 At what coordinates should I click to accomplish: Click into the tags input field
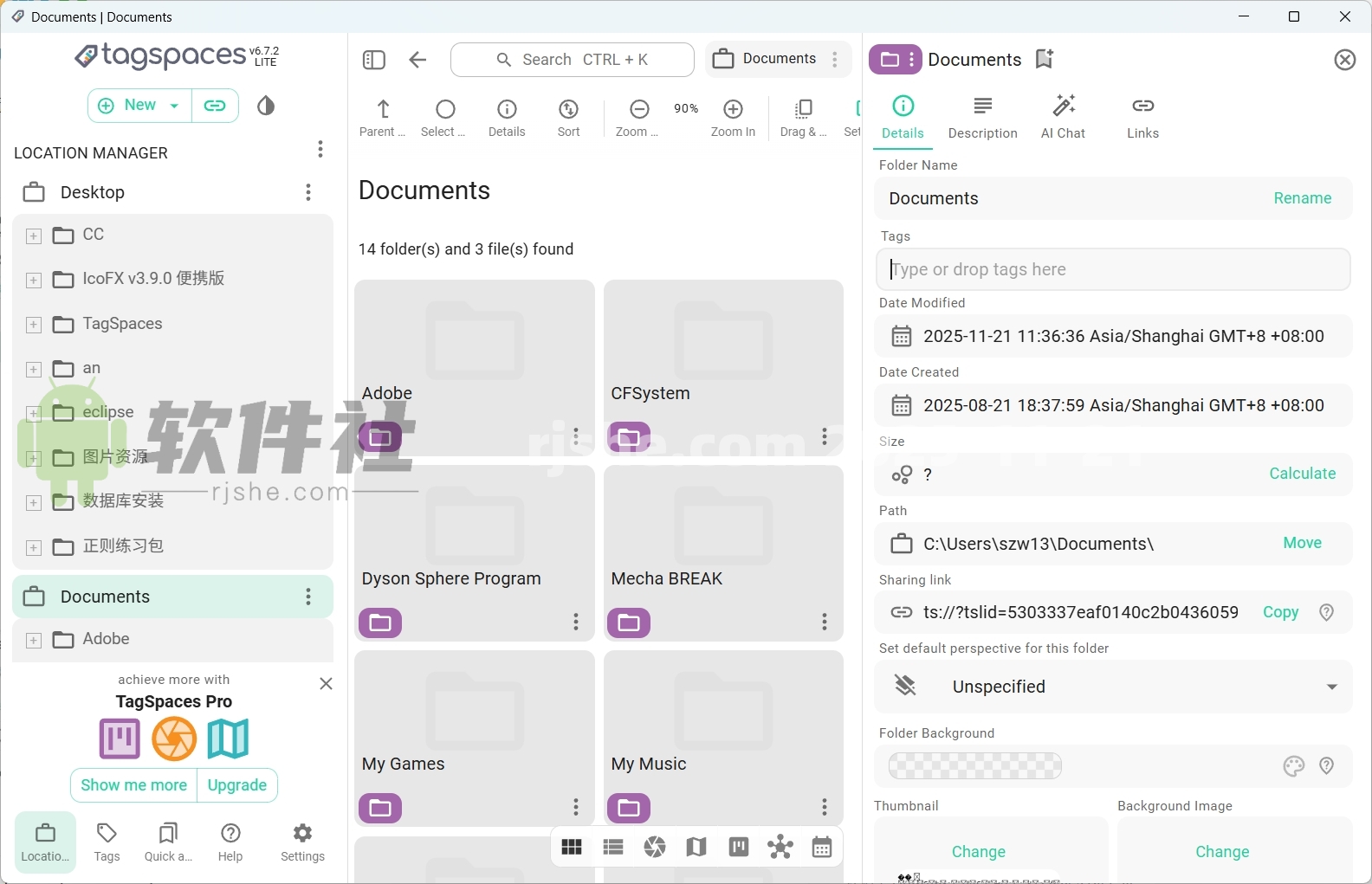[x=1113, y=269]
